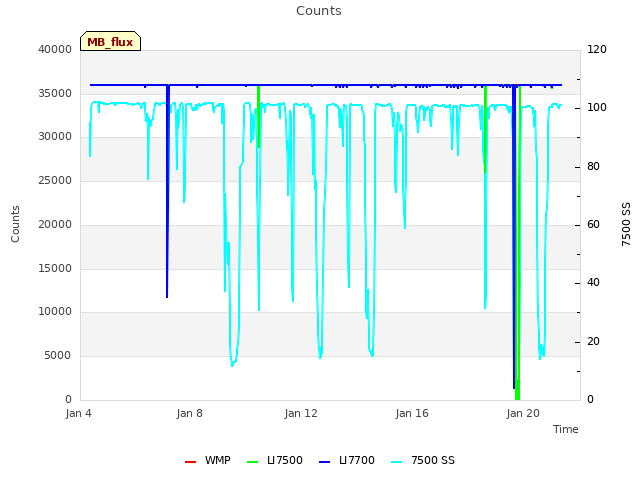The image size is (640, 480).
Task: Click the 20000 left axis value
Action: coord(55,224)
